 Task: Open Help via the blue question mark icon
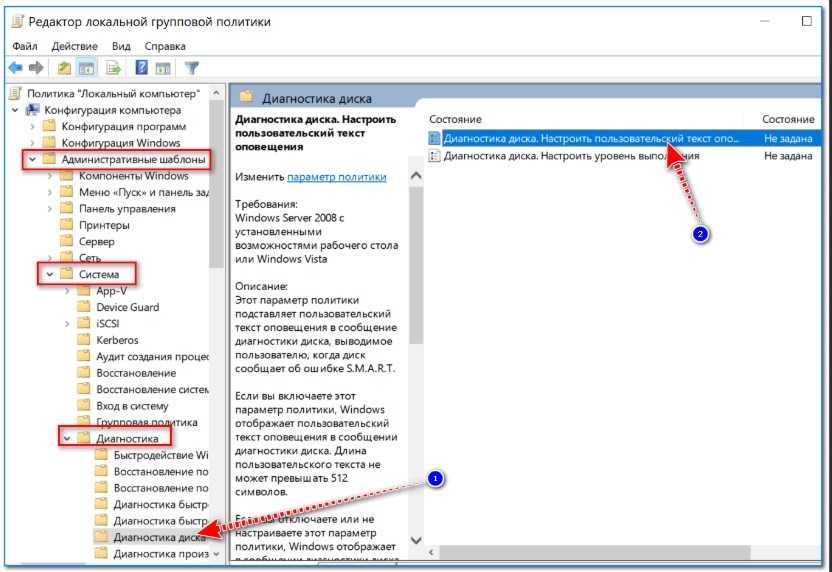tap(141, 68)
